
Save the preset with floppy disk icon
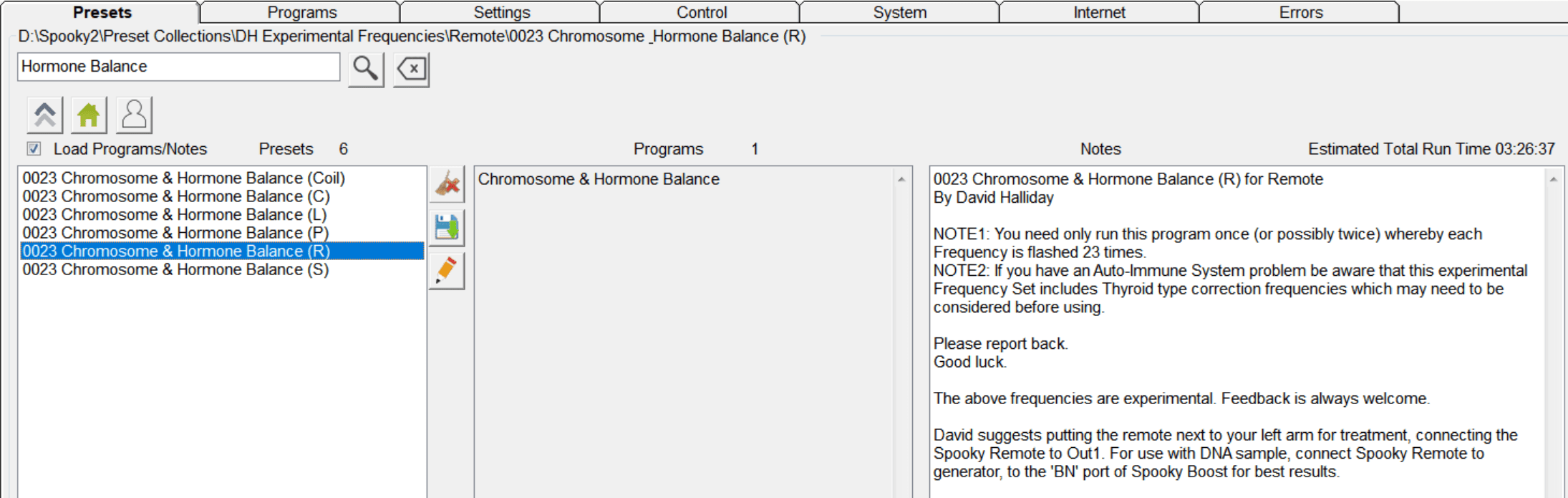click(447, 228)
